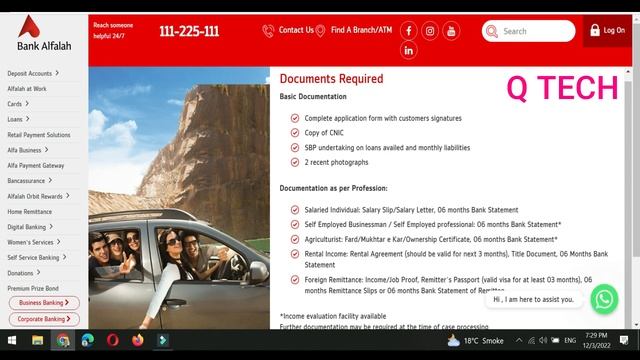Open Alfalah at Work menu item
640x360 pixels.
(27, 89)
